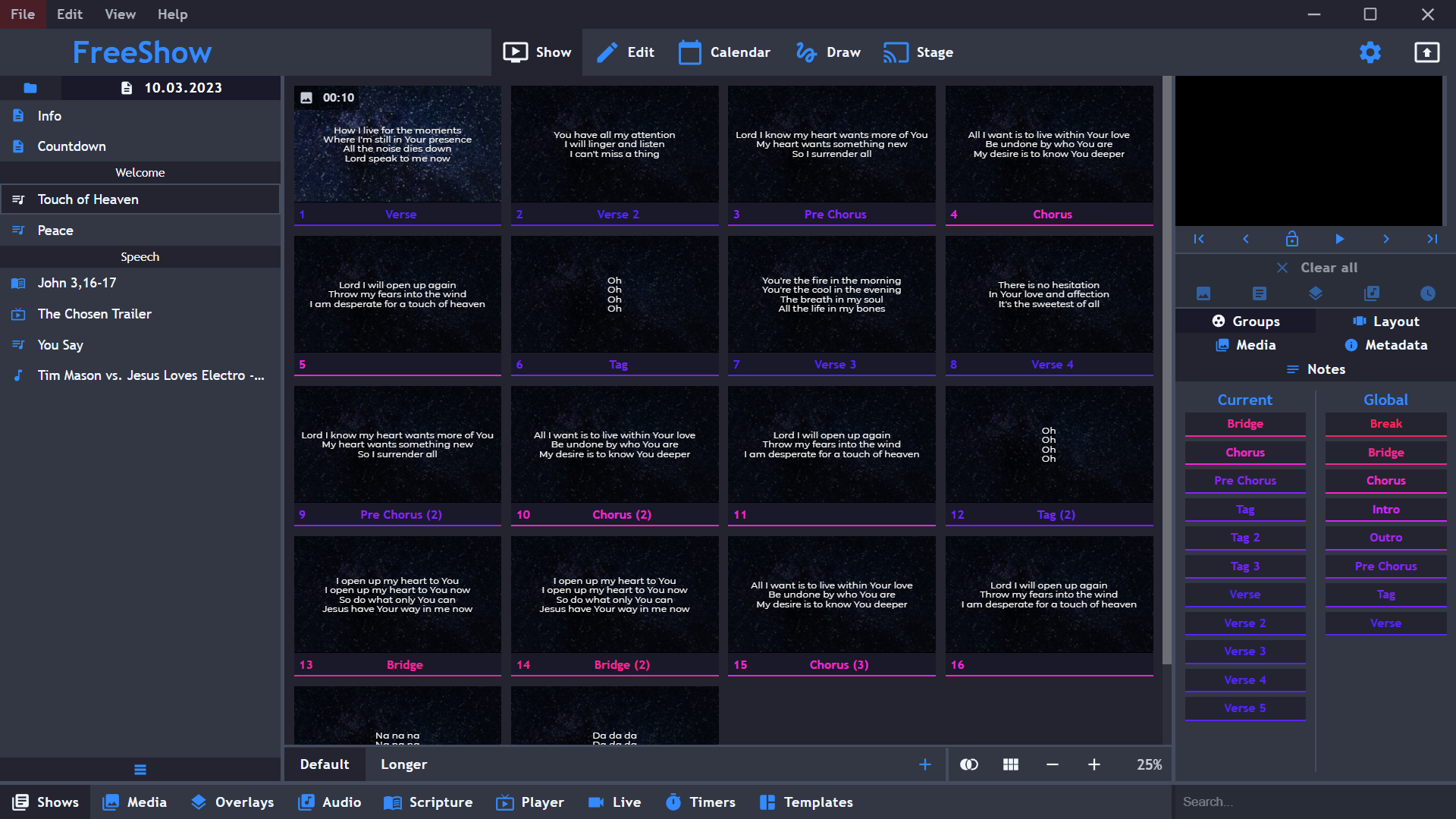Open the Overlays panel from the bottom bar
This screenshot has height=819, width=1456.
click(232, 802)
